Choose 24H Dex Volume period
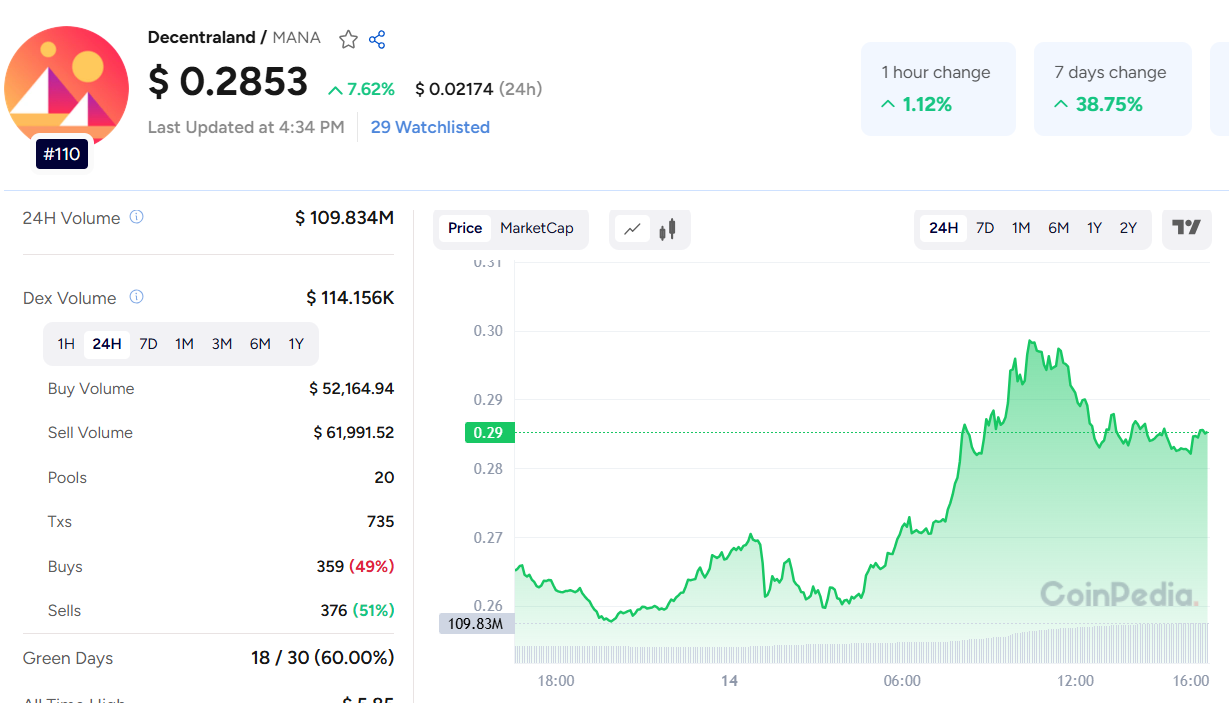Screen dimensions: 1229x703 [x=107, y=344]
